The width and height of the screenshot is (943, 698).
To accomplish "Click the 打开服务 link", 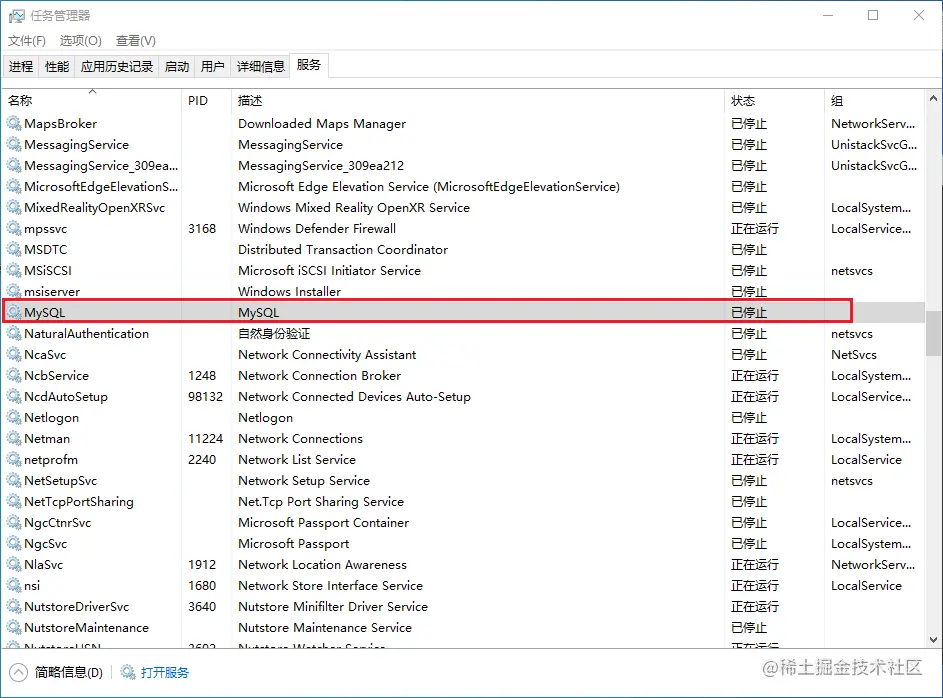I will (x=165, y=672).
